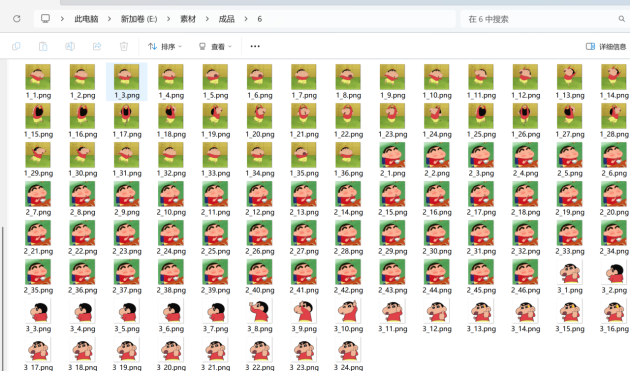Go to the 成品 folder in the breadcrumb
Viewport: 630px width, 371px height.
[227, 19]
